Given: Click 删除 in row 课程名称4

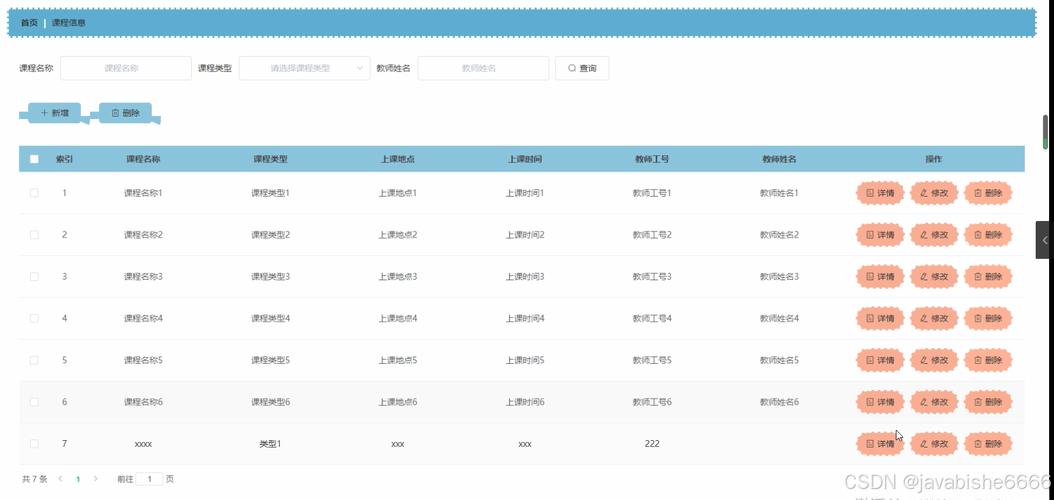Looking at the screenshot, I should point(988,318).
